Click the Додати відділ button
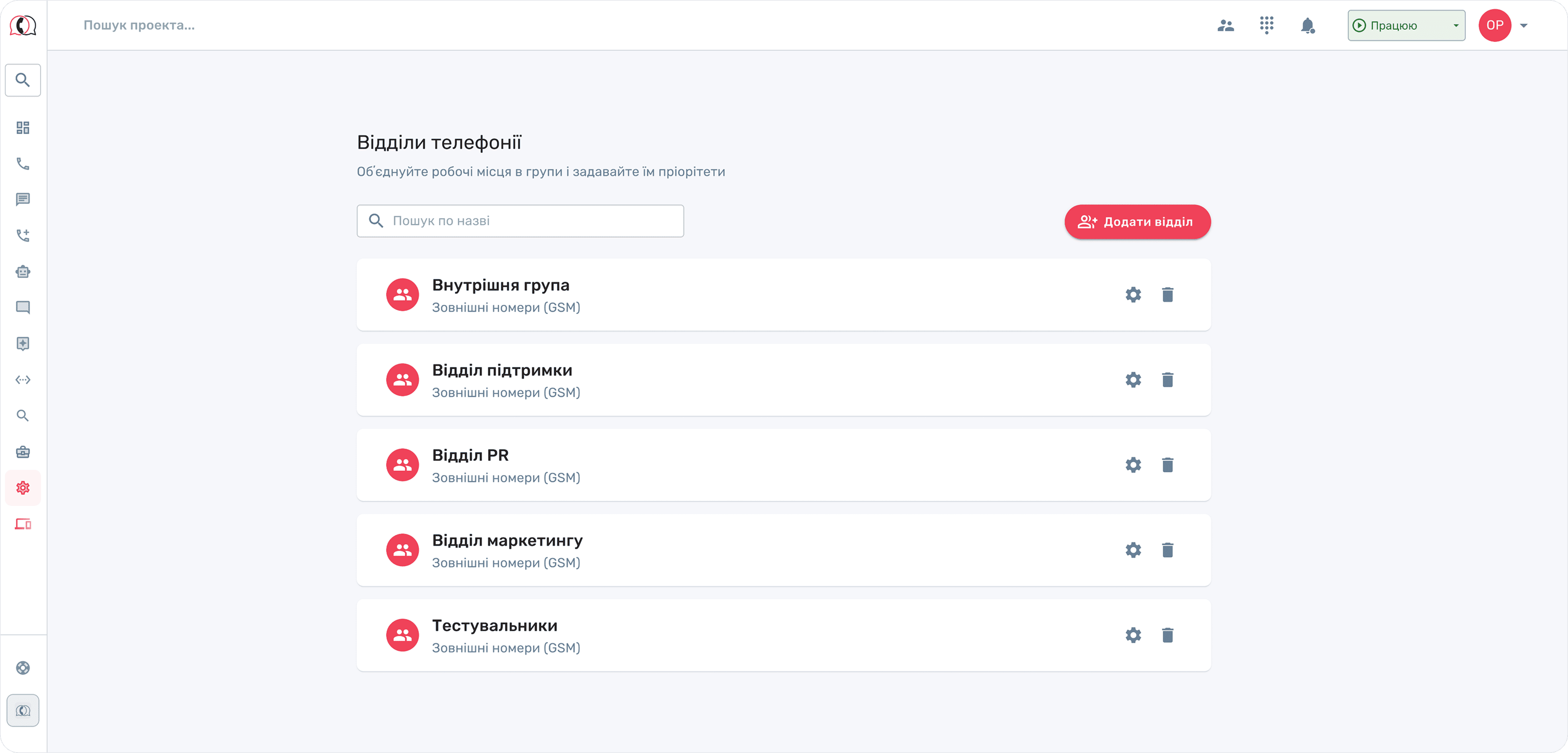Image resolution: width=1568 pixels, height=753 pixels. (1137, 222)
